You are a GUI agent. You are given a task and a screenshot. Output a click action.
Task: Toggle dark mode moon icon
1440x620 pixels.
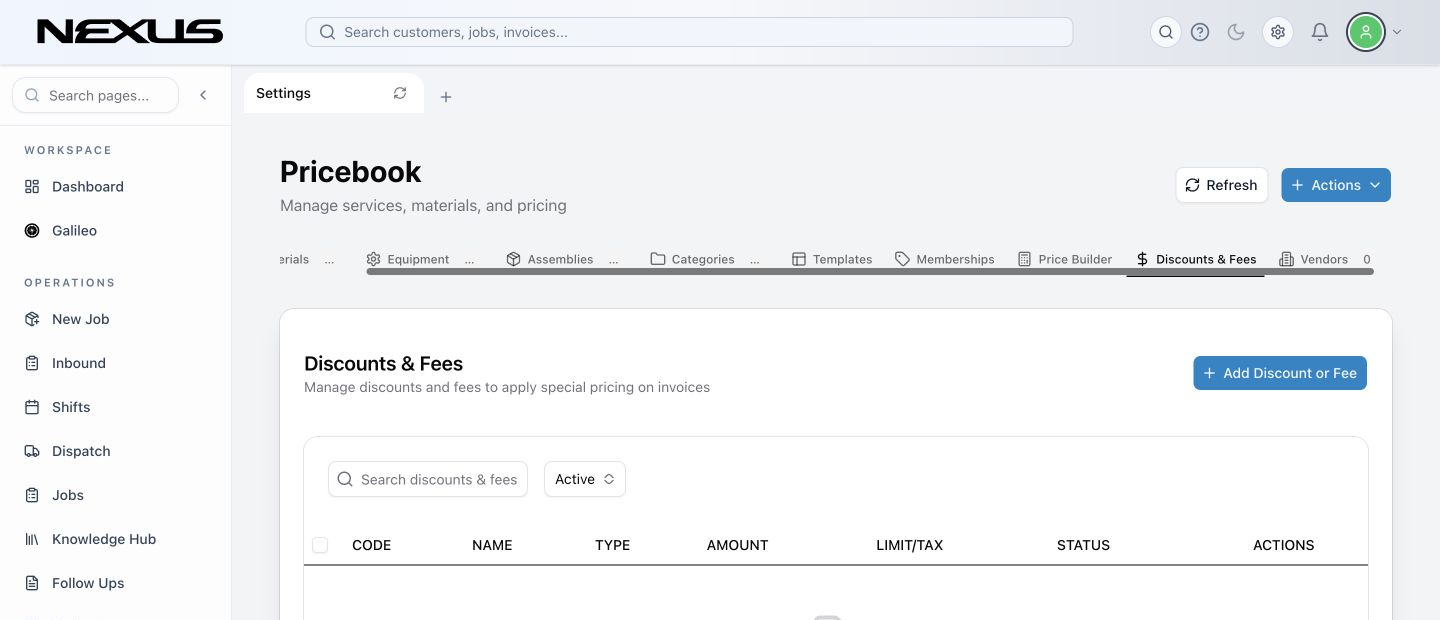[x=1236, y=32]
